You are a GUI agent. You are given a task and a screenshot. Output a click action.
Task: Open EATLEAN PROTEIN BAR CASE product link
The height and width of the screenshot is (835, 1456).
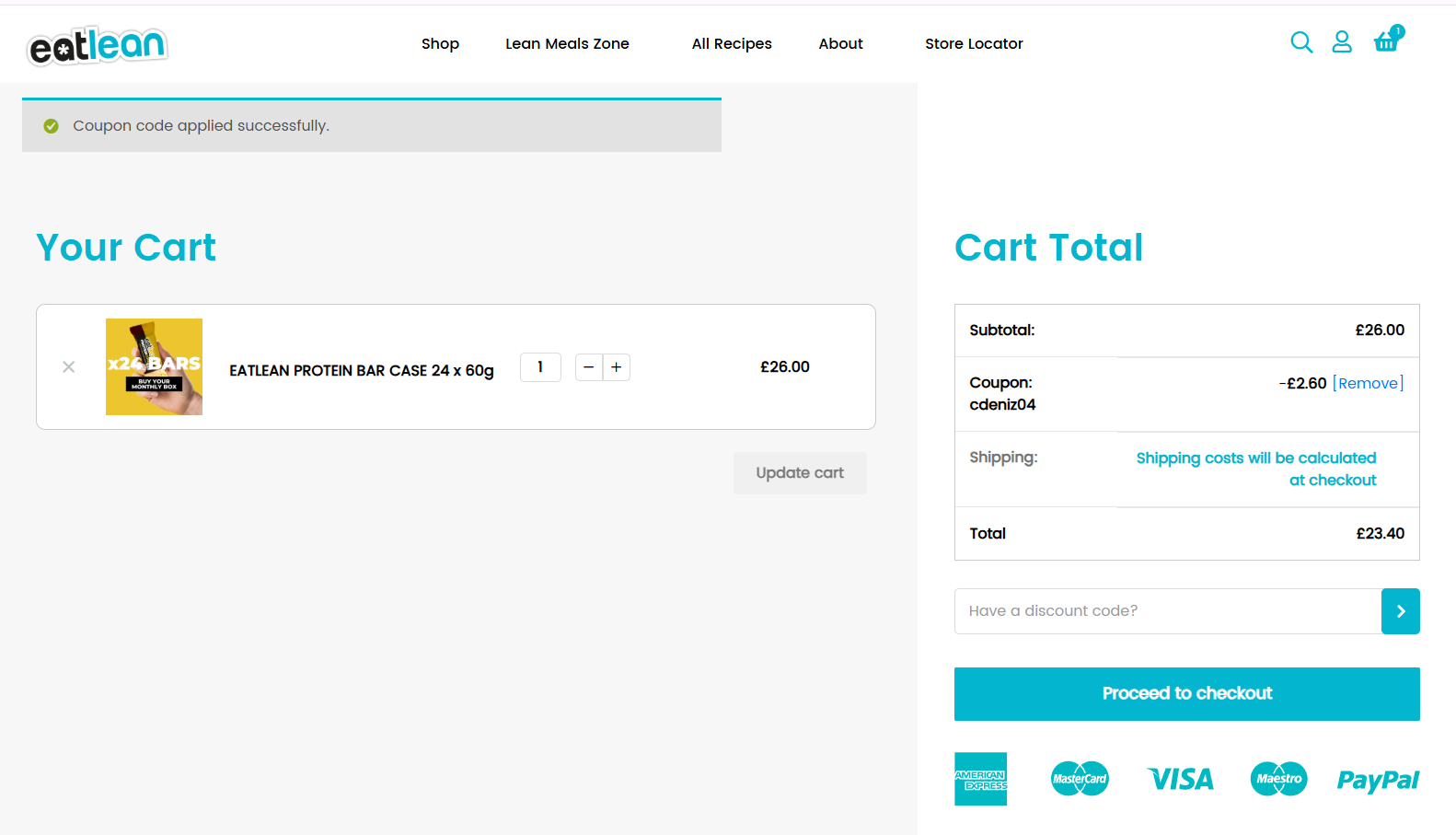(362, 370)
